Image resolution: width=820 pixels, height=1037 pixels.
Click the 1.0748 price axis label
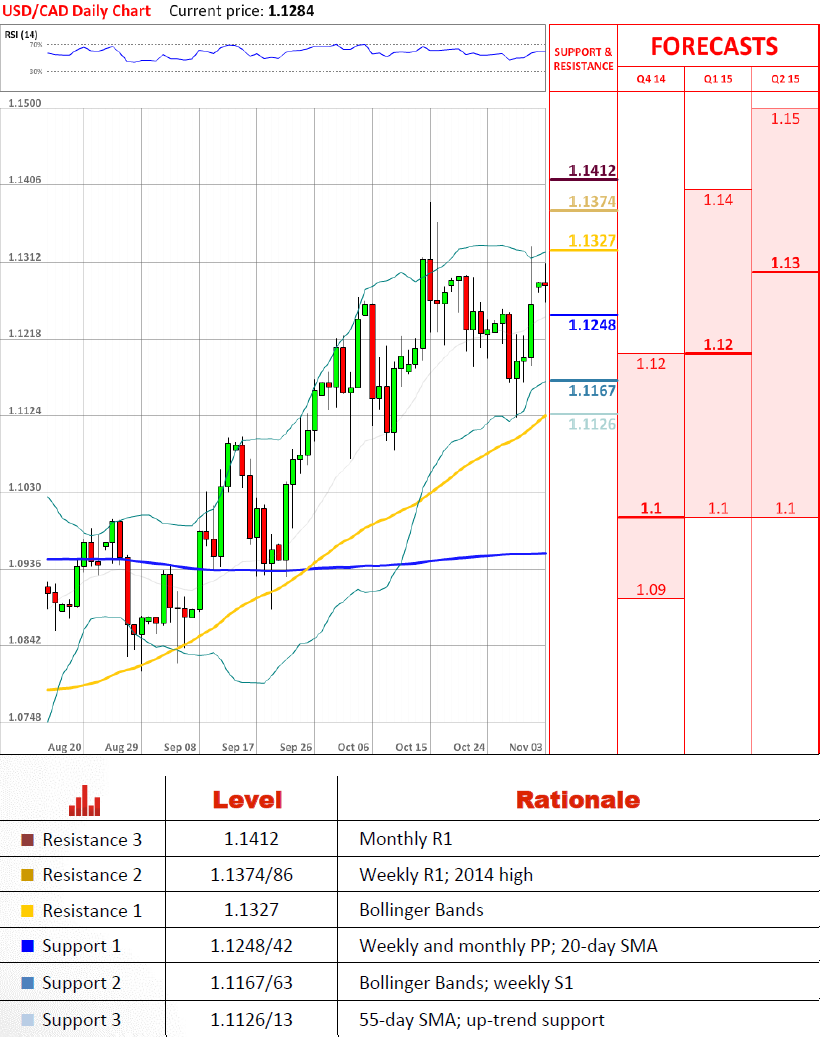pyautogui.click(x=24, y=717)
